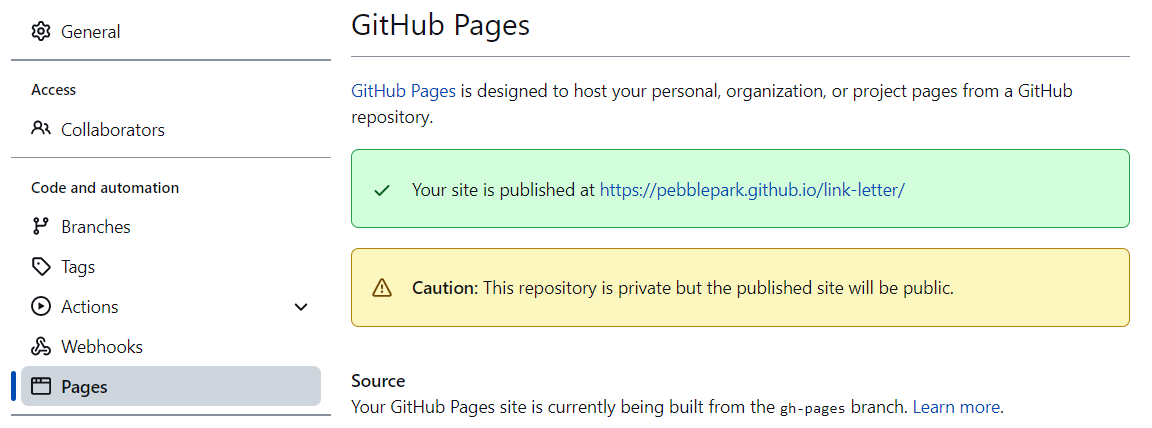Click the "Code and automation" heading
The height and width of the screenshot is (428, 1152).
105,188
